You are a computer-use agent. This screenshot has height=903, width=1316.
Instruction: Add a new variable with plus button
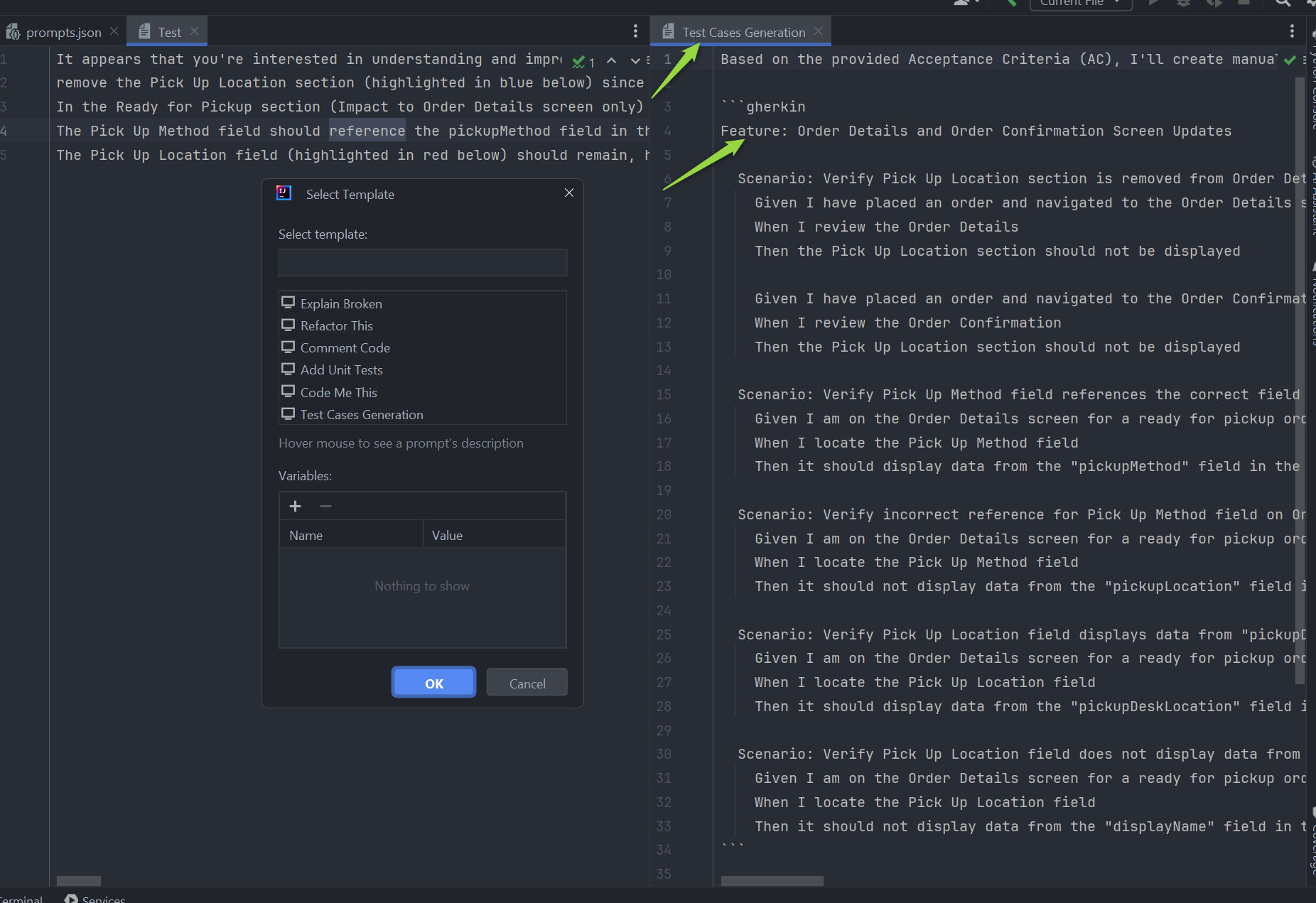(x=296, y=506)
